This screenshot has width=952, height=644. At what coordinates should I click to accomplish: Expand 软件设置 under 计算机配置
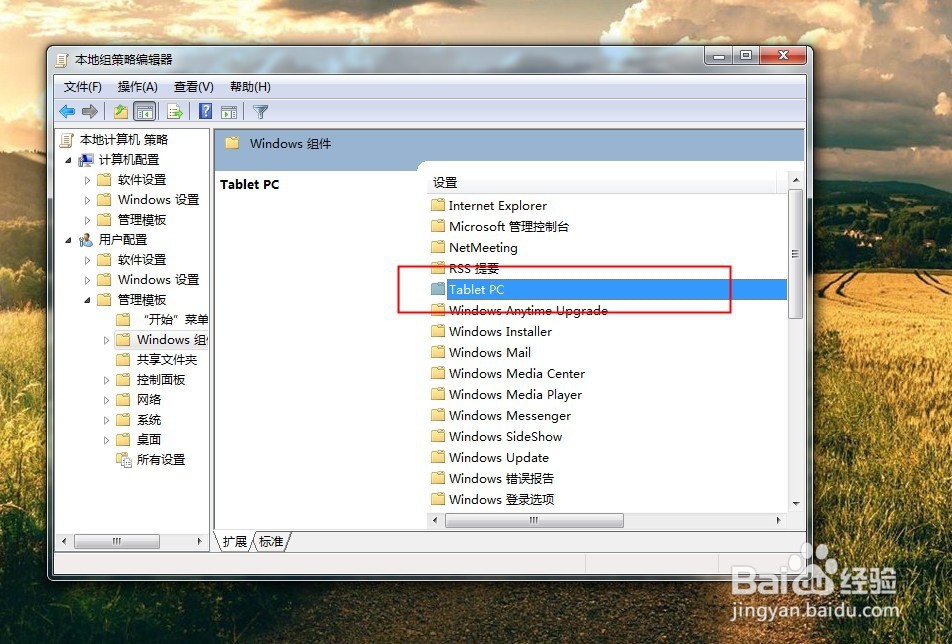click(x=87, y=180)
